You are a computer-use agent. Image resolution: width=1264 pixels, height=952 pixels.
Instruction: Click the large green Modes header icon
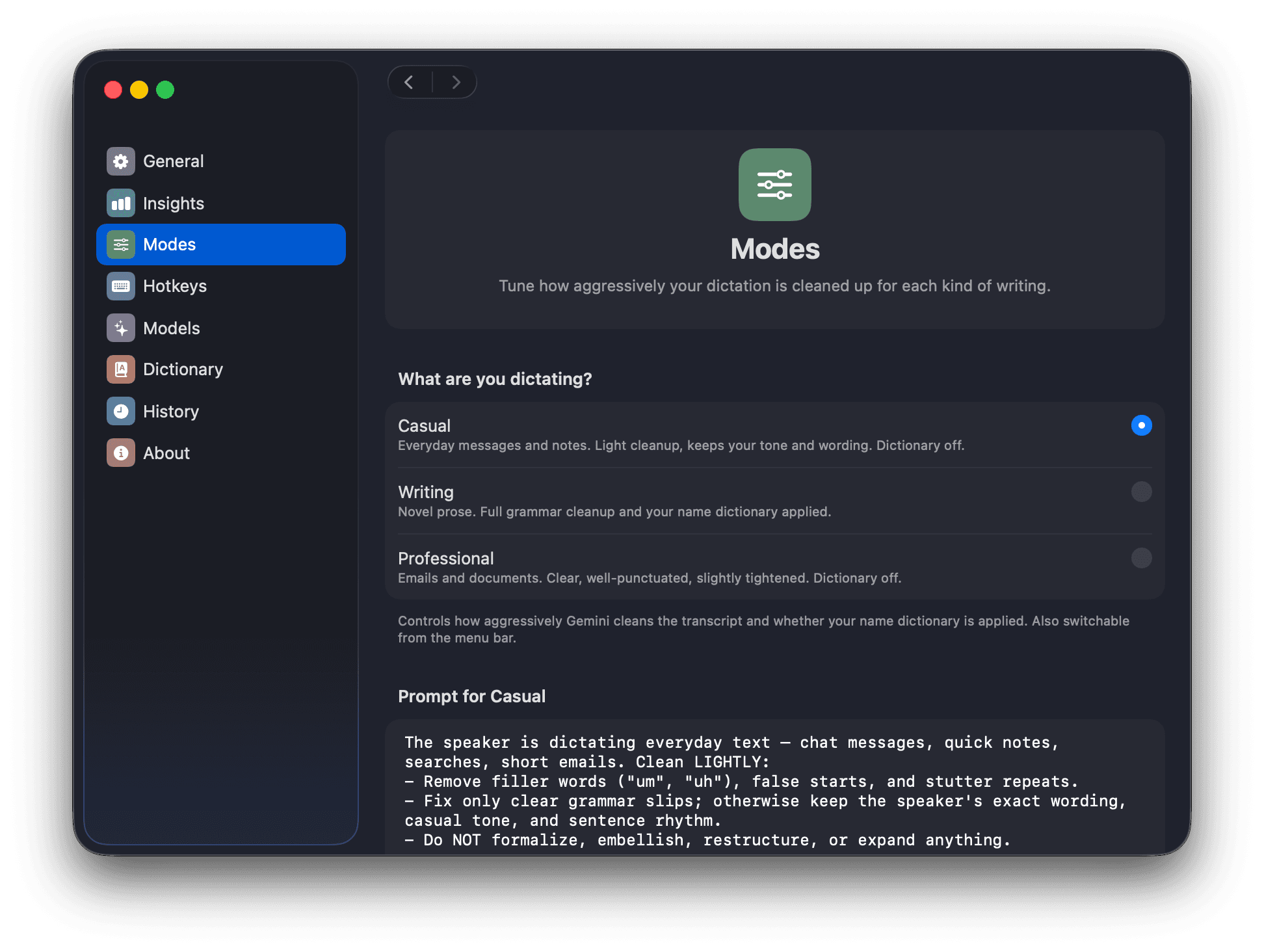(774, 185)
